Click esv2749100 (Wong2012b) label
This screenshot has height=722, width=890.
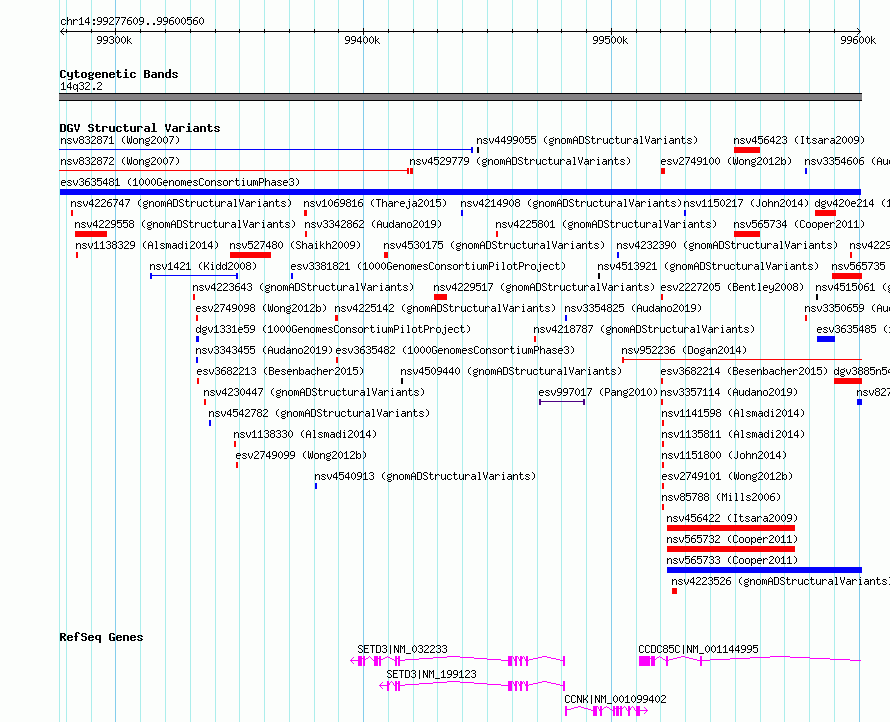tap(726, 161)
